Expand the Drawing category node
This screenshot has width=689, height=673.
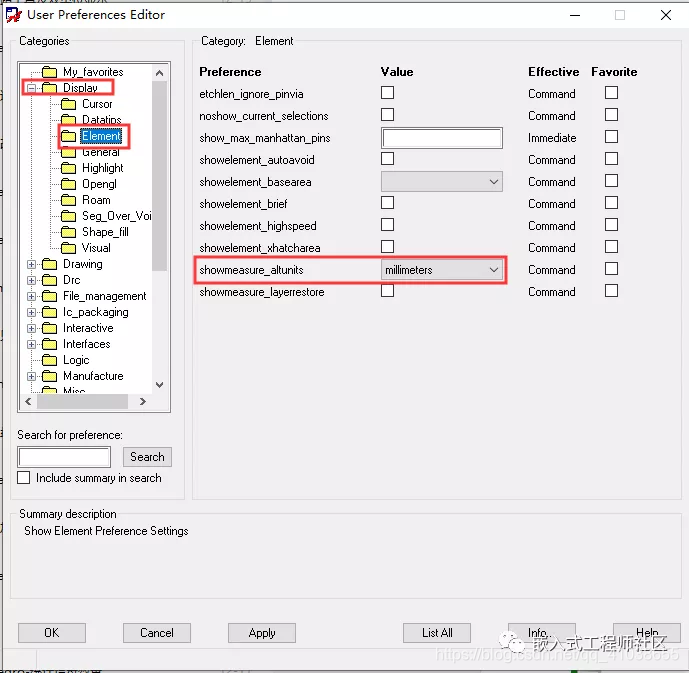[31, 264]
